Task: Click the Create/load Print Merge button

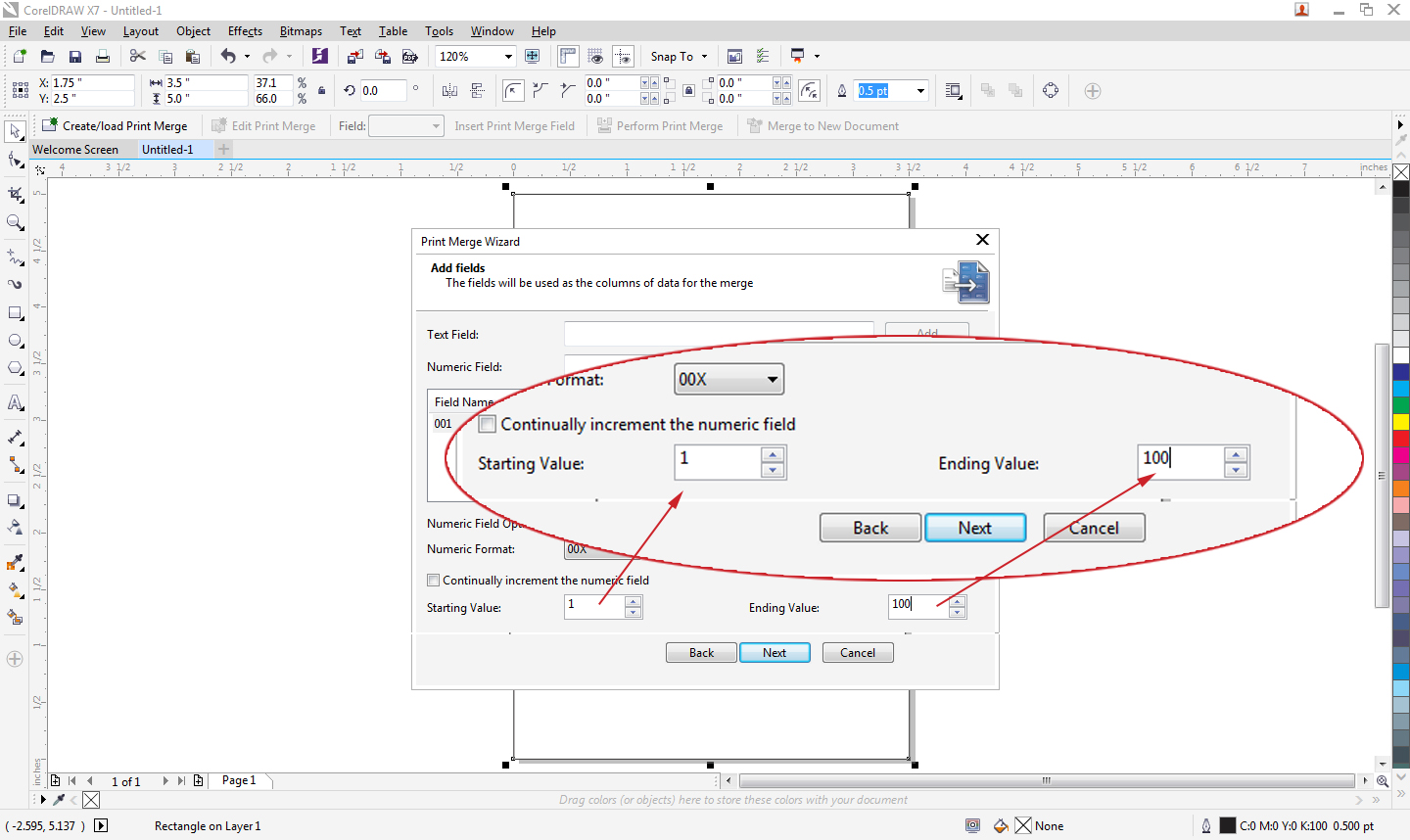Action: click(115, 125)
